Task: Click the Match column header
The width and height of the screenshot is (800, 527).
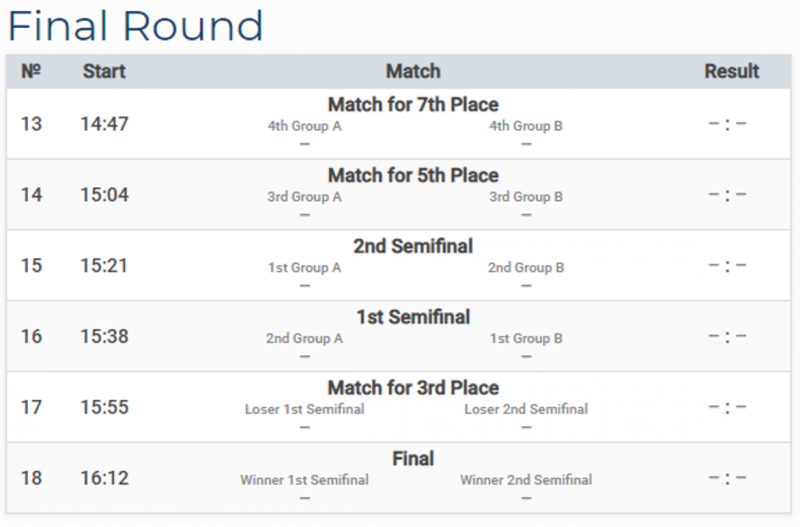Action: [x=413, y=71]
